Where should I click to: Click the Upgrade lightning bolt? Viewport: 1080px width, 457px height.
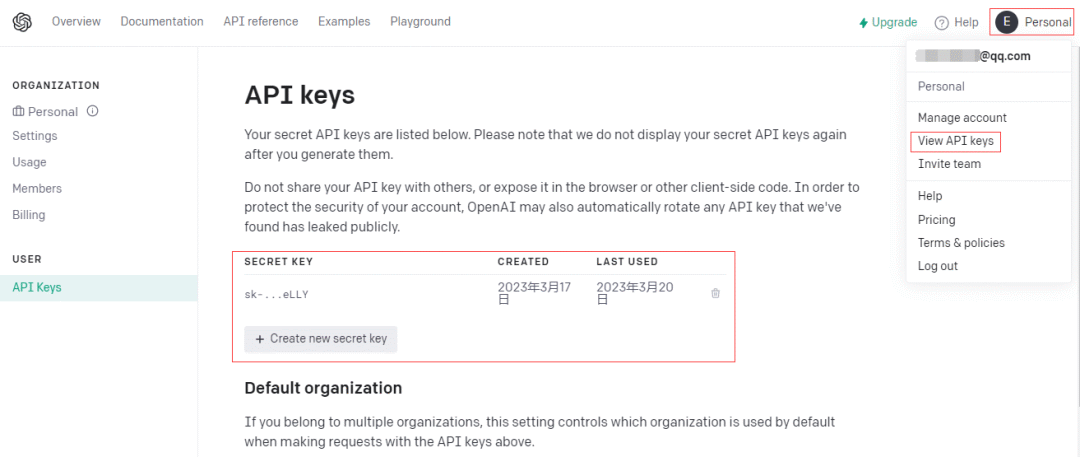(x=863, y=22)
